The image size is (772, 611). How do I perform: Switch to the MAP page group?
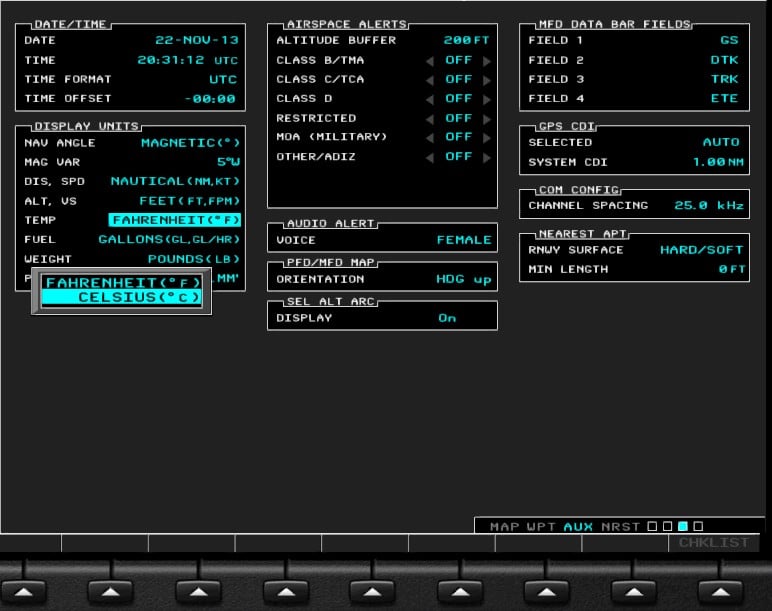coord(505,526)
